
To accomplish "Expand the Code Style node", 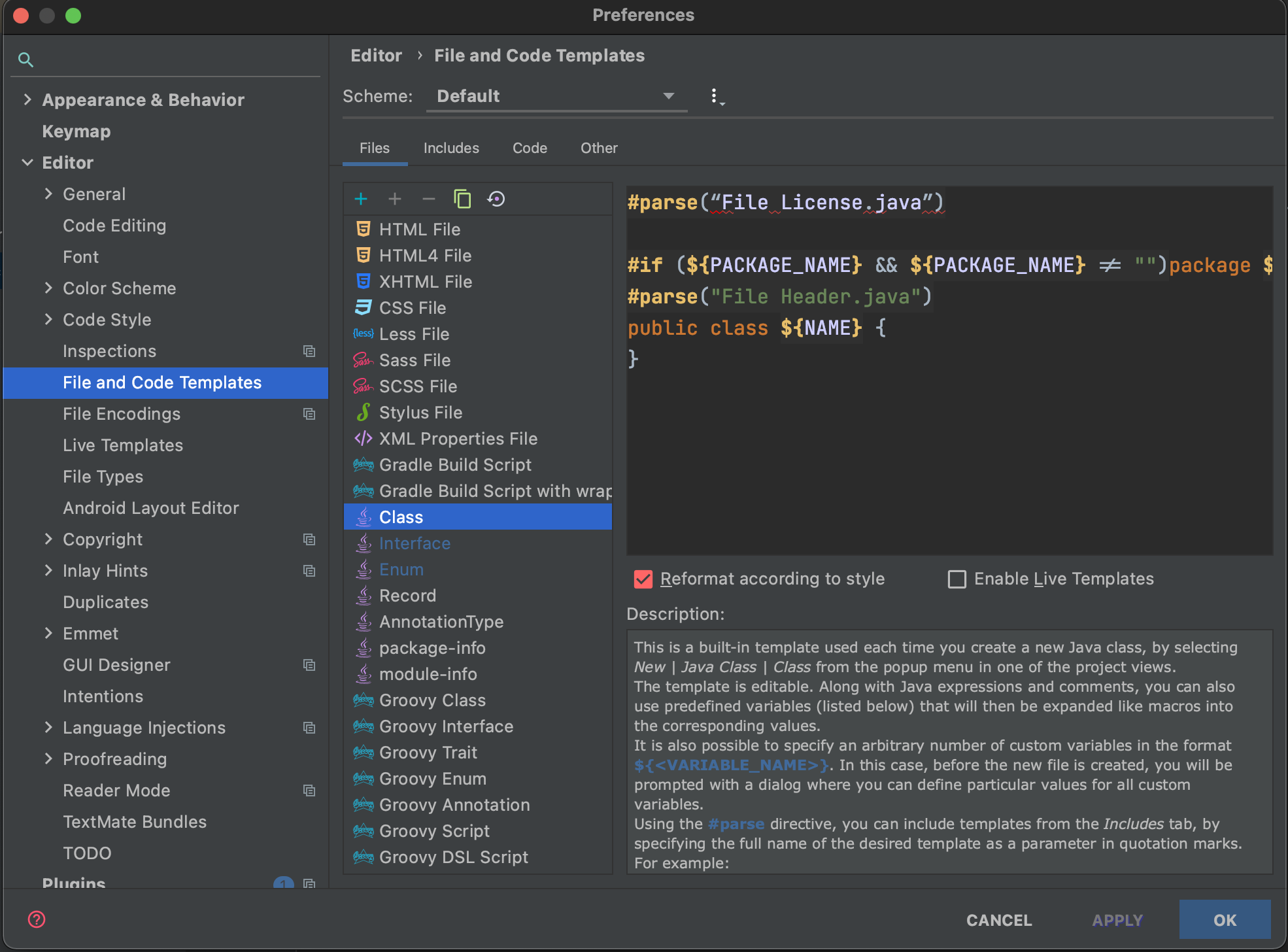I will coord(48,319).
